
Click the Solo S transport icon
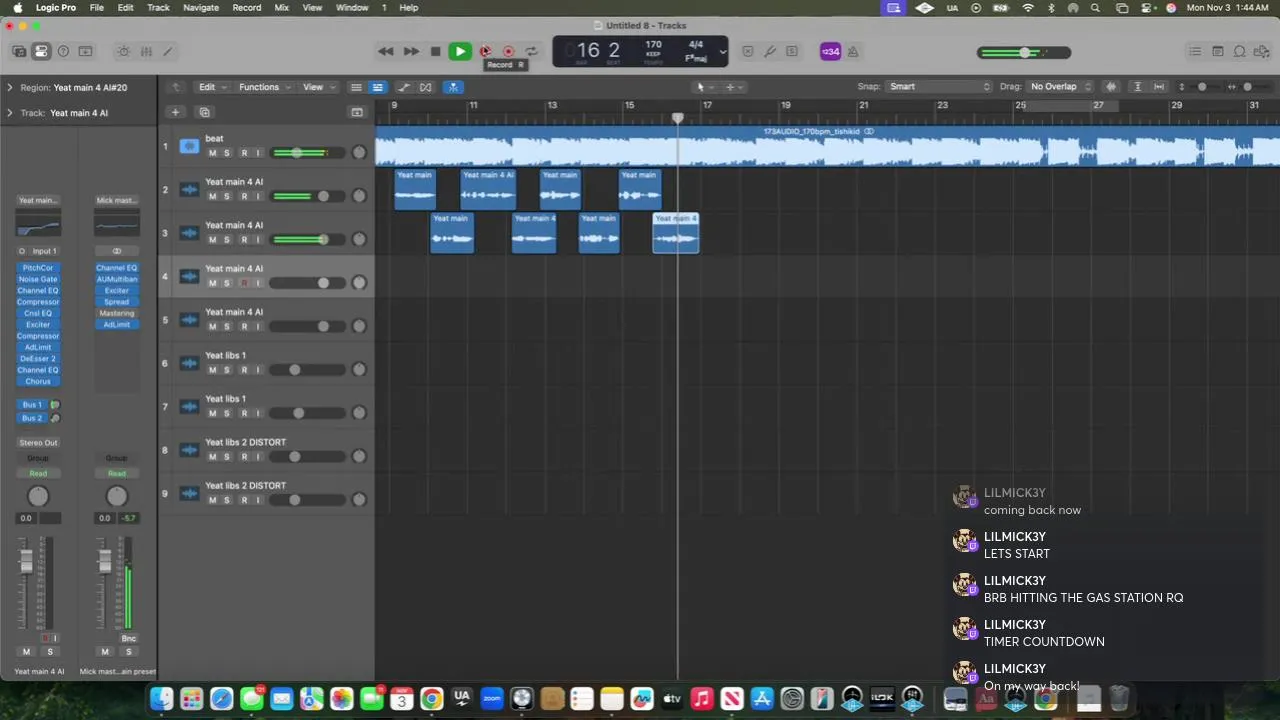[x=792, y=51]
